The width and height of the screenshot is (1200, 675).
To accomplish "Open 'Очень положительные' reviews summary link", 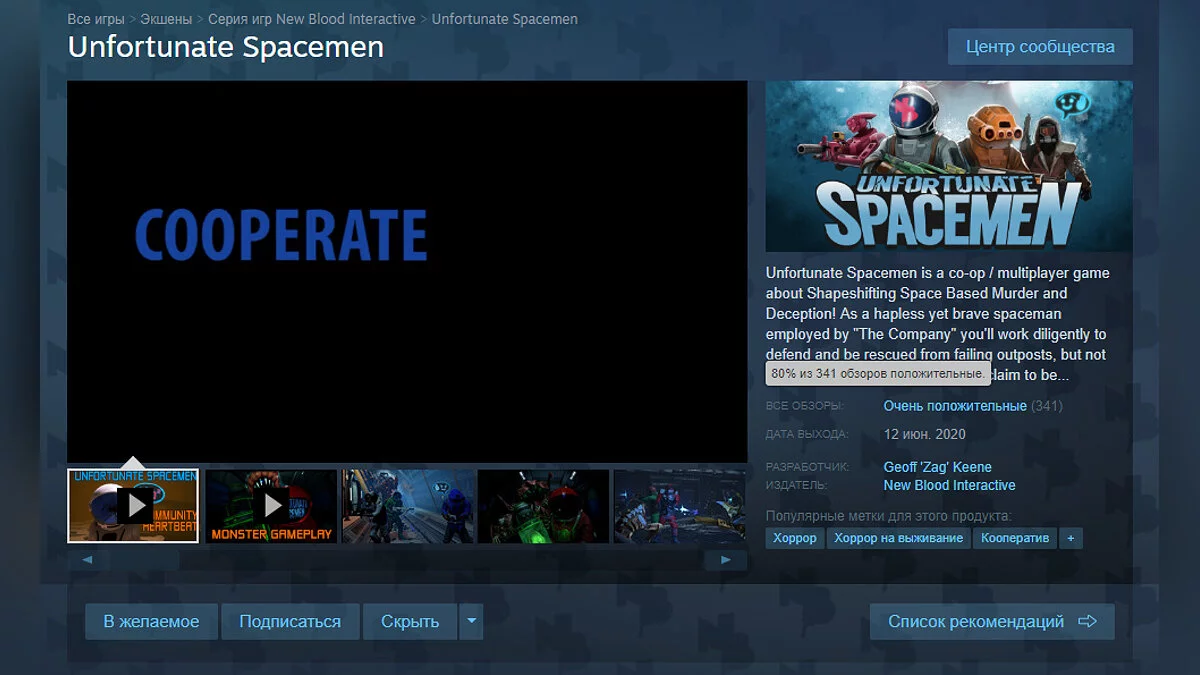I will coord(955,406).
